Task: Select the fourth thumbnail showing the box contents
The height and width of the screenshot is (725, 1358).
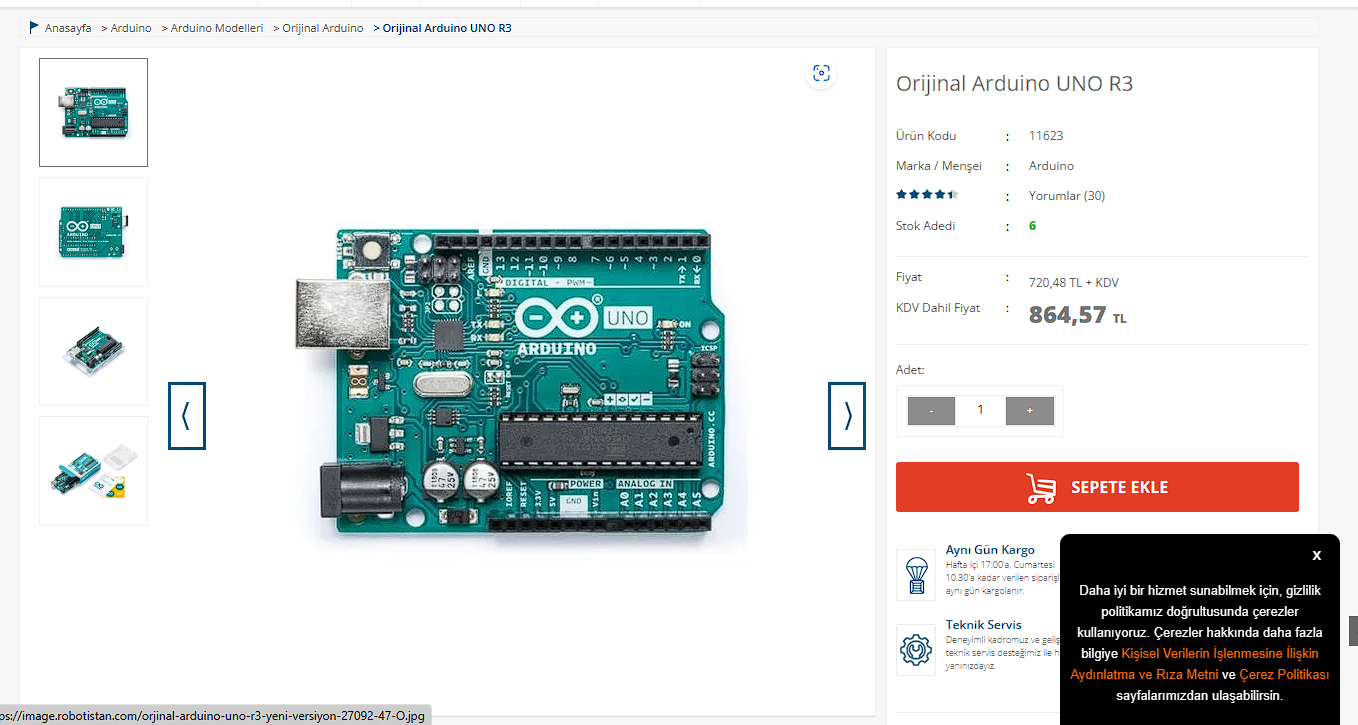Action: point(93,471)
